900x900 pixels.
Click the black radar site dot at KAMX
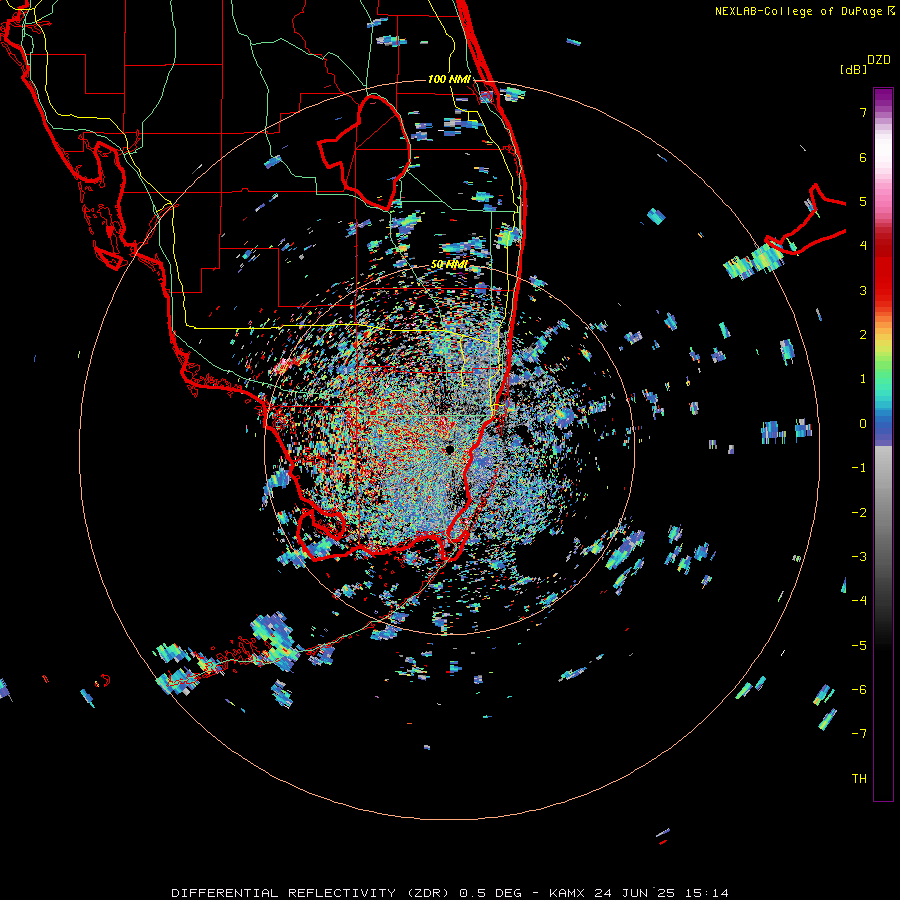pos(449,449)
